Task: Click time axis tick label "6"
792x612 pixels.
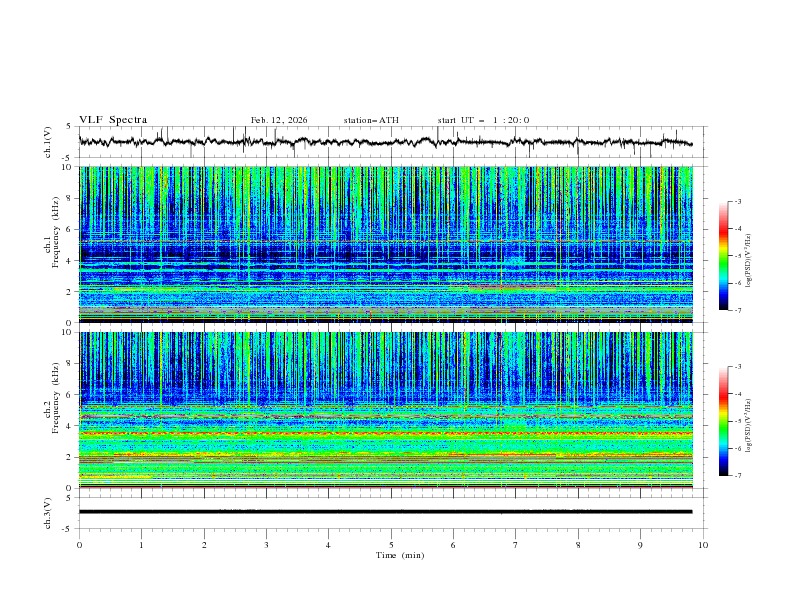Action: coord(453,545)
